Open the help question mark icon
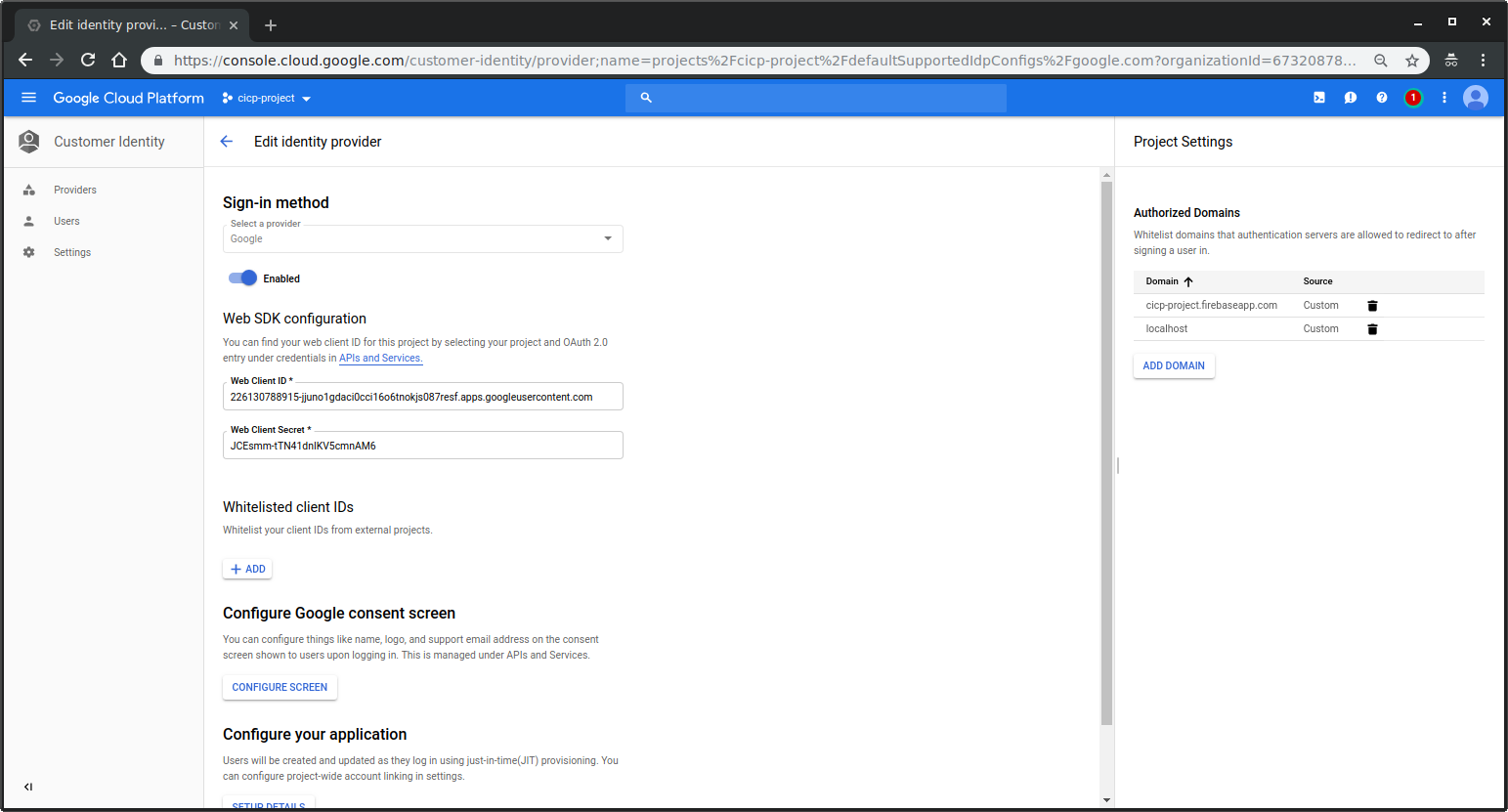 pyautogui.click(x=1382, y=98)
